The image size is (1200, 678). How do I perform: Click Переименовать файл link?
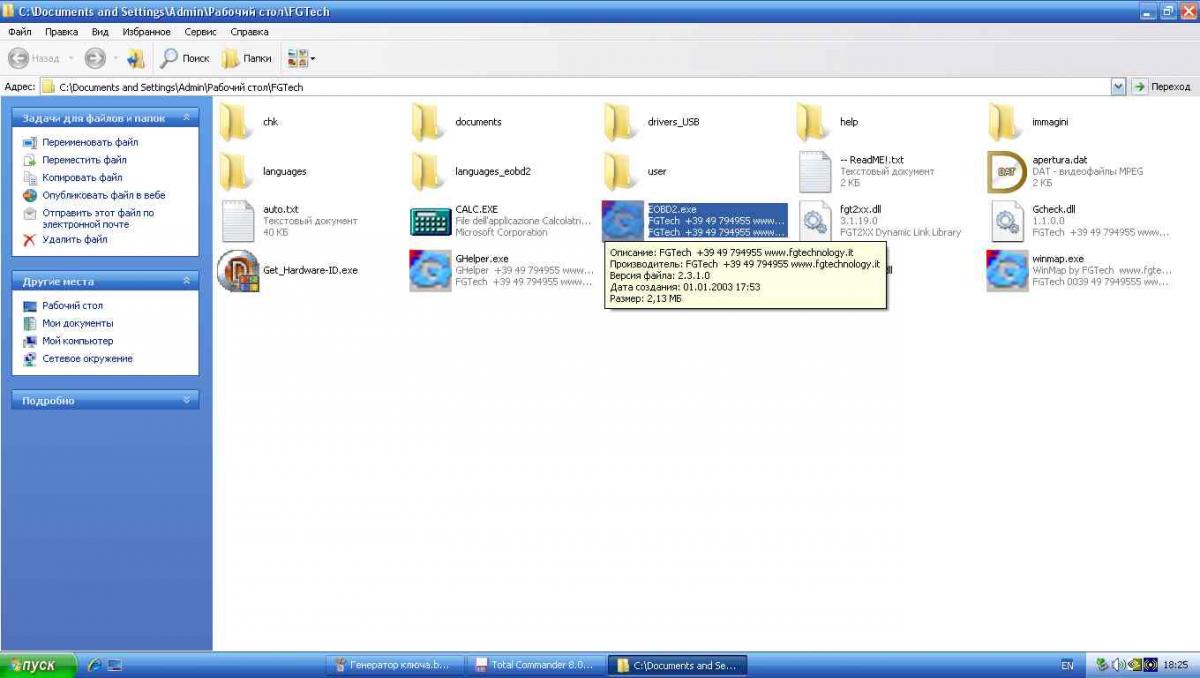90,142
